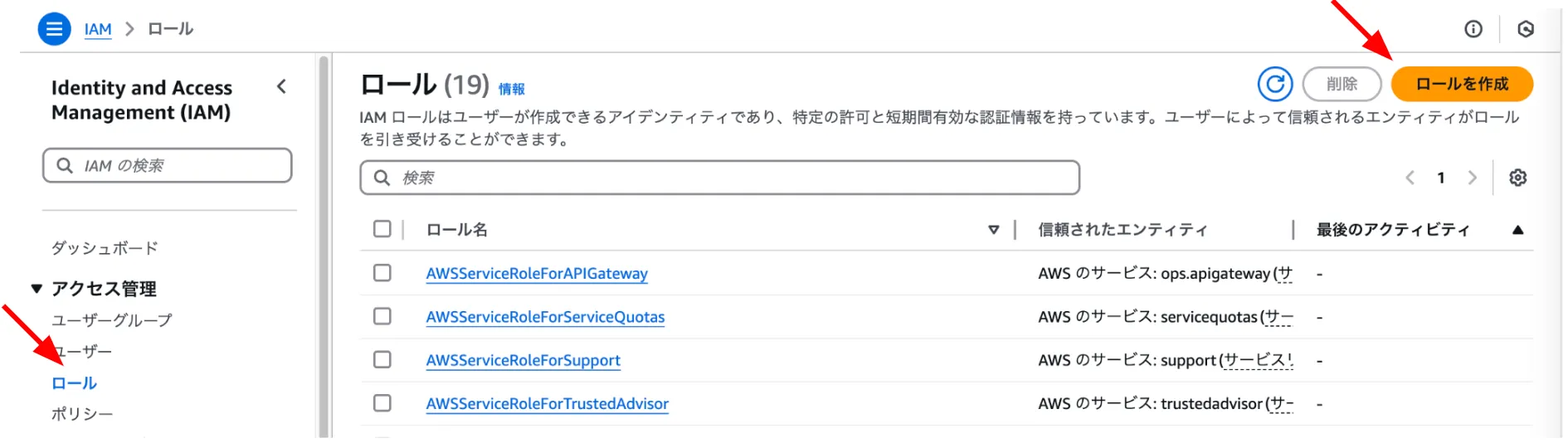
Task: Collapse the IAM sidebar panel
Action: pyautogui.click(x=282, y=86)
